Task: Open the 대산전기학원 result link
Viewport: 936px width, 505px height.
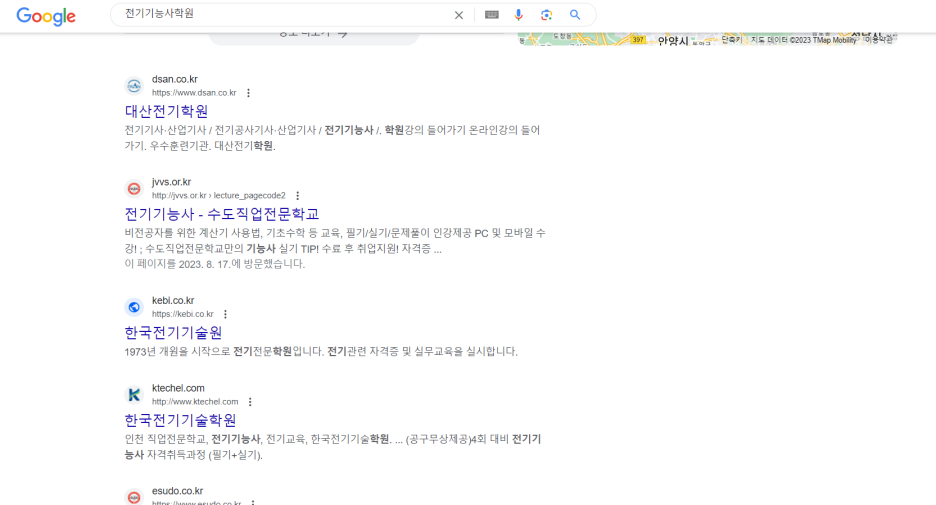Action: click(x=166, y=111)
